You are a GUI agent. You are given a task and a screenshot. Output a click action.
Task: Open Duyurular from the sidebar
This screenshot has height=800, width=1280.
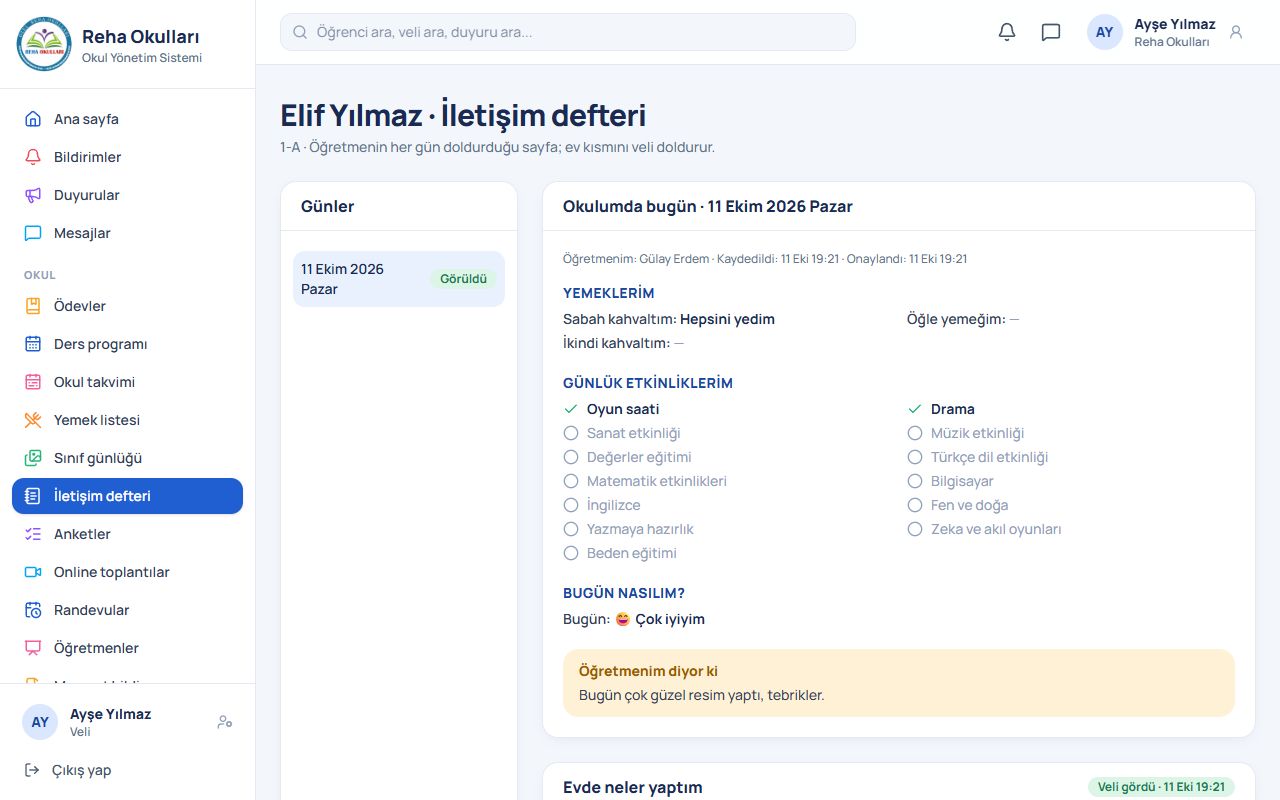[127, 195]
